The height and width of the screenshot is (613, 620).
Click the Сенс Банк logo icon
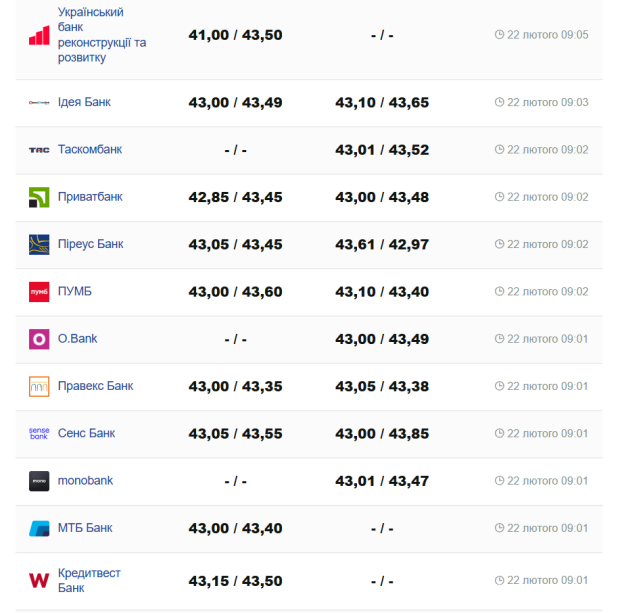[39, 433]
